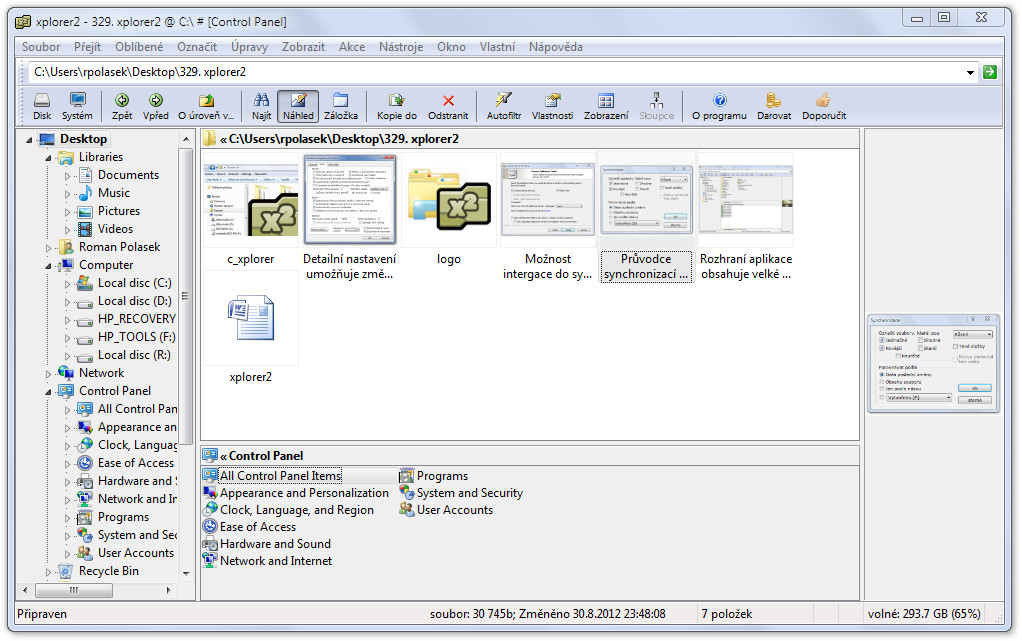Open the address bar history dropdown
The height and width of the screenshot is (641, 1022).
[970, 72]
